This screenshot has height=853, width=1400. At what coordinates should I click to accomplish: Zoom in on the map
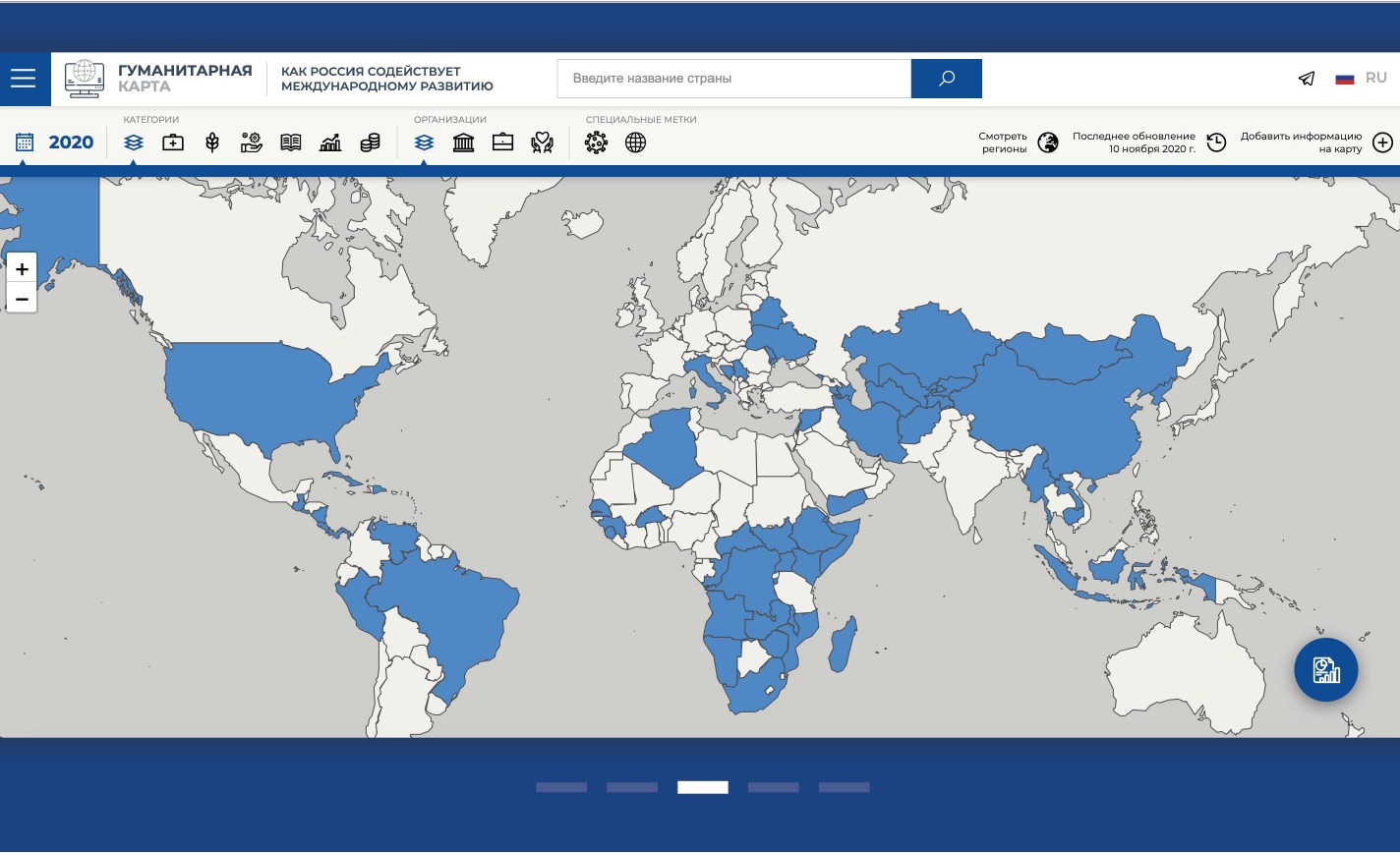(x=22, y=268)
